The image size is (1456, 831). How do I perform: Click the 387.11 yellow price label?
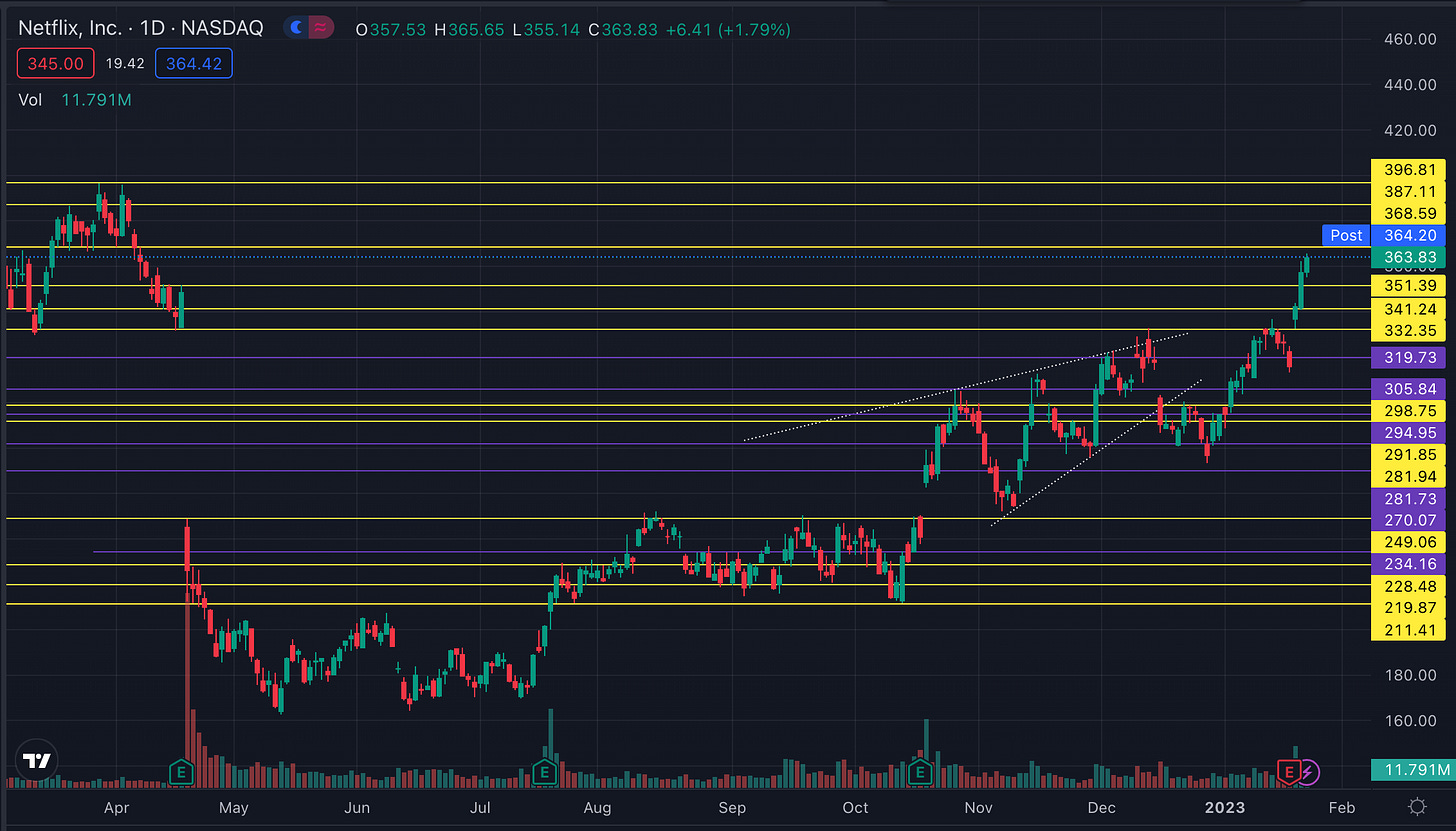pos(1410,191)
